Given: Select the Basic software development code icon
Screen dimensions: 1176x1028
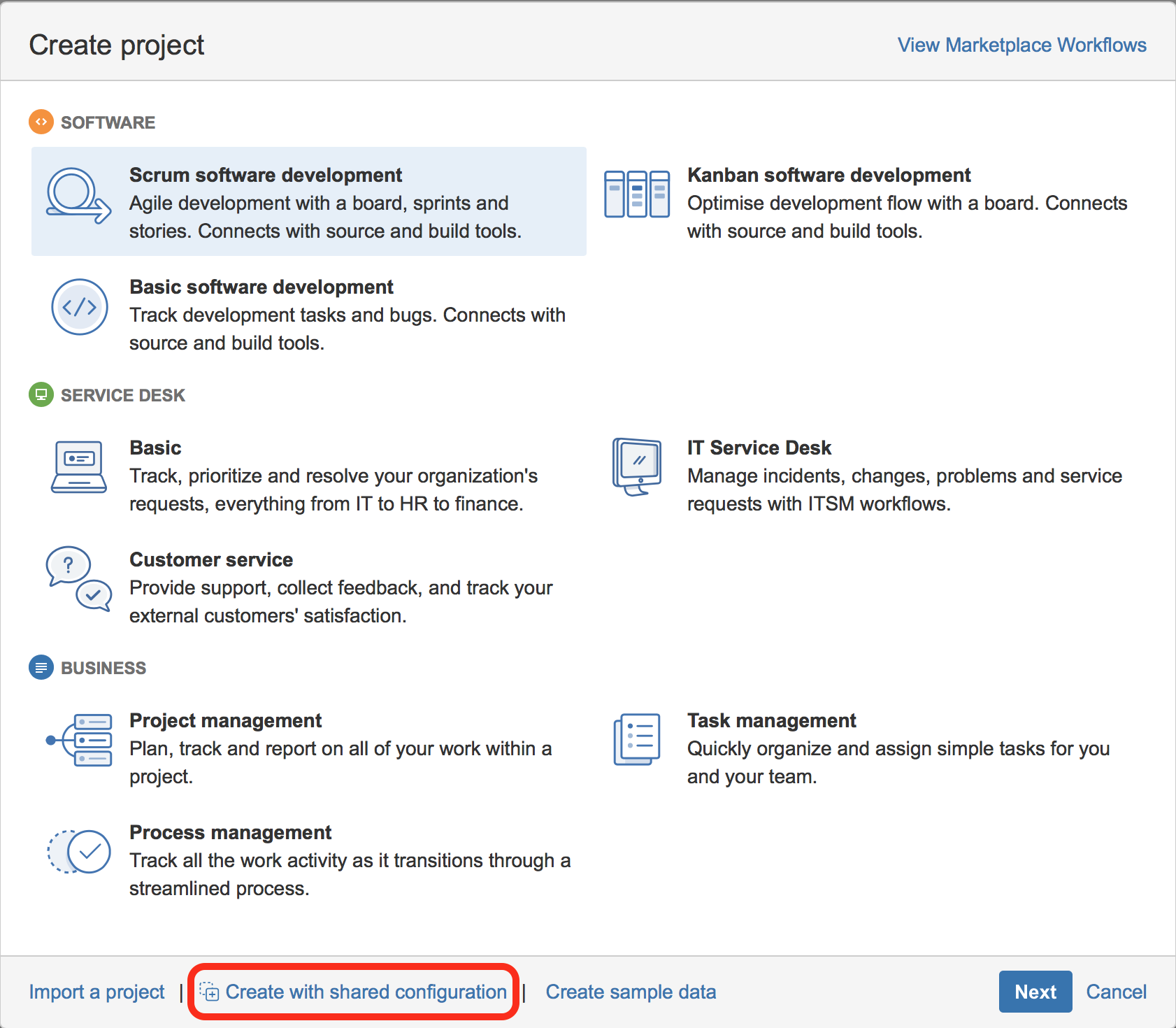Looking at the screenshot, I should pos(79,306).
